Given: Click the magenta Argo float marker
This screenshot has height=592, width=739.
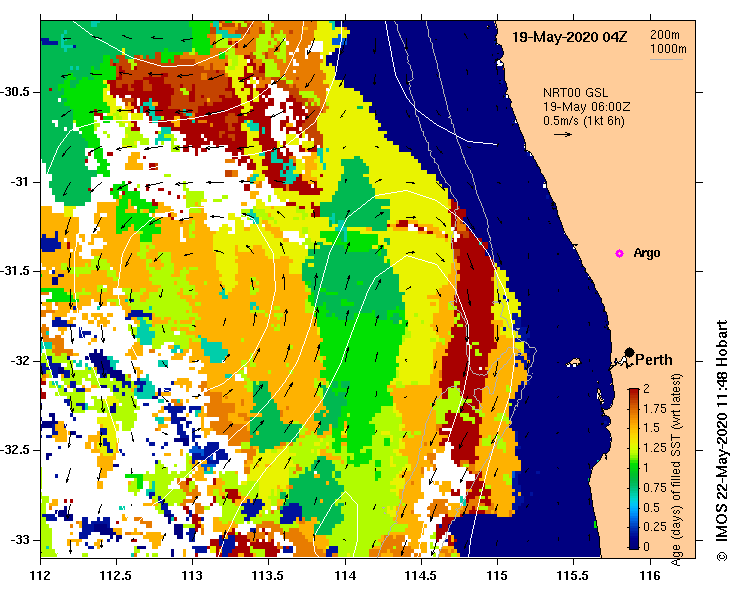Looking at the screenshot, I should 619,254.
